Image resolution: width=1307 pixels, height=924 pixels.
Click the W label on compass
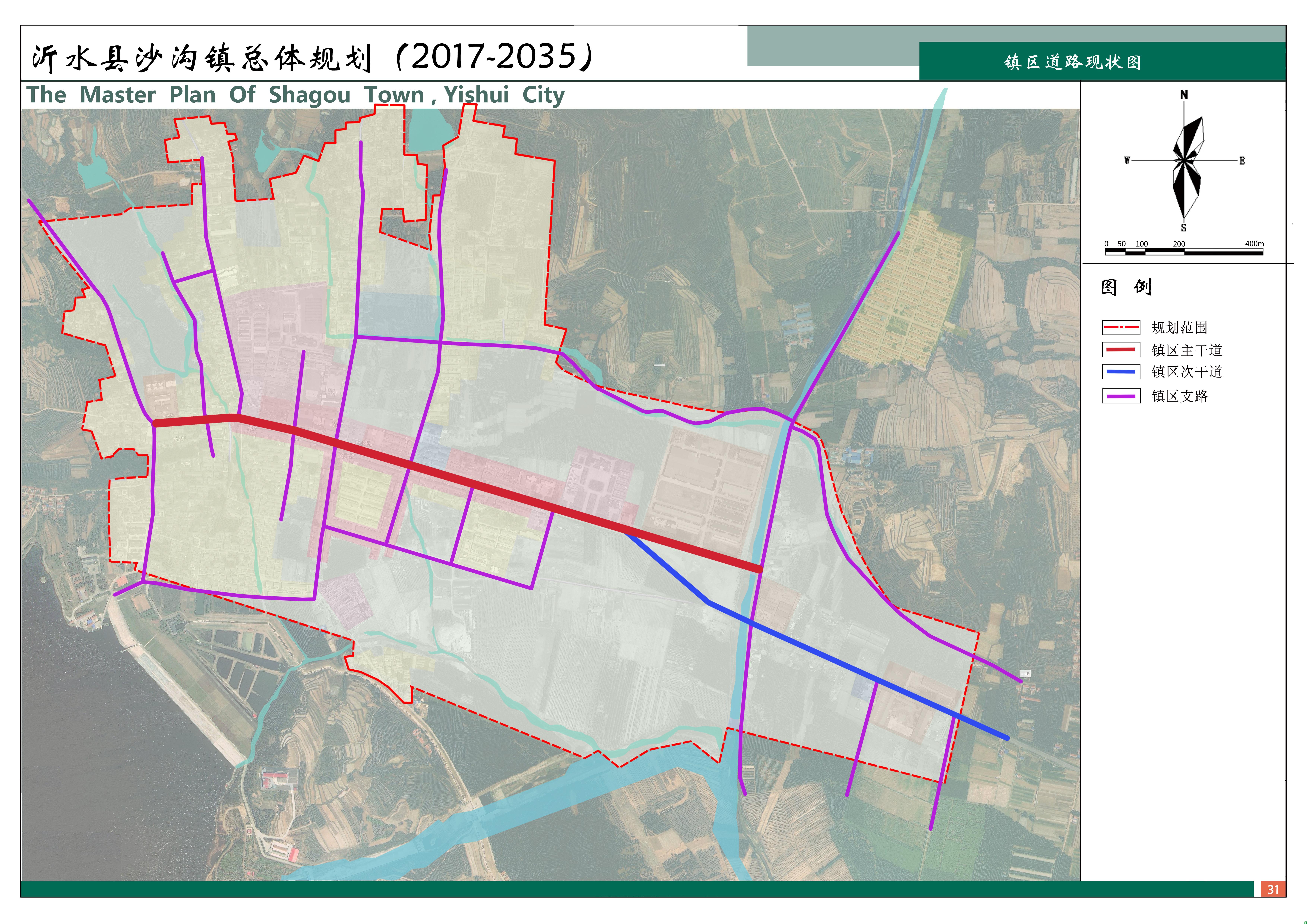coord(1127,161)
